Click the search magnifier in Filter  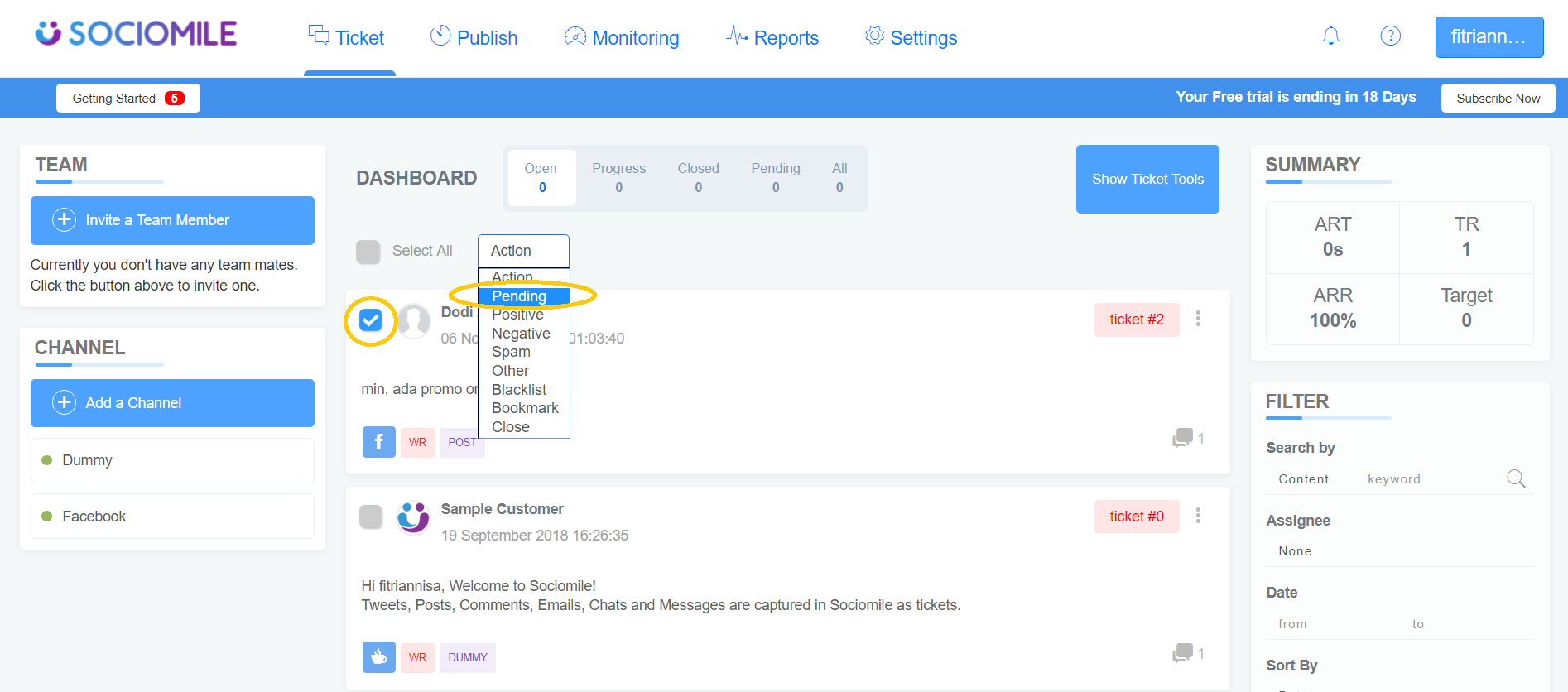pyautogui.click(x=1516, y=478)
